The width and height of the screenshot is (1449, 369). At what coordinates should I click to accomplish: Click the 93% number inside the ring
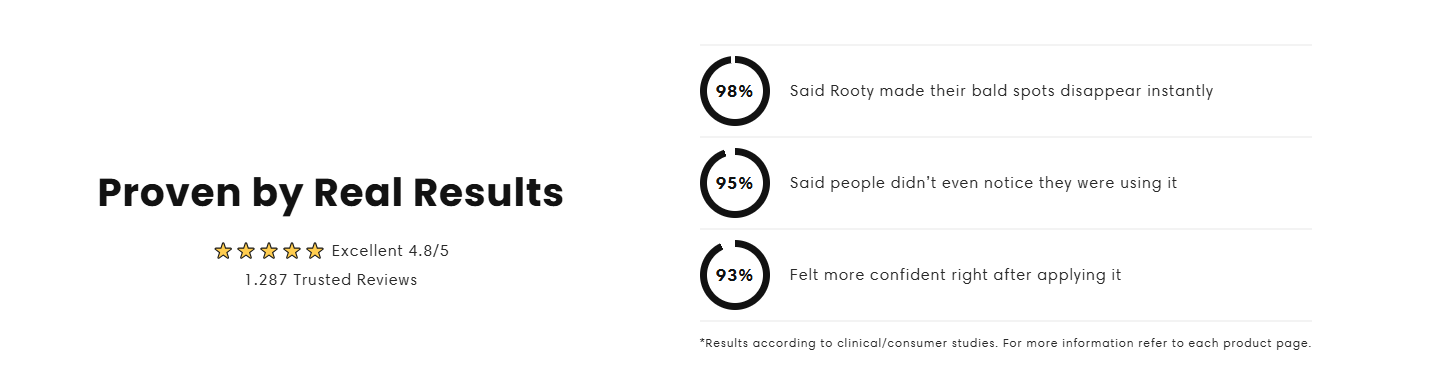pyautogui.click(x=735, y=275)
